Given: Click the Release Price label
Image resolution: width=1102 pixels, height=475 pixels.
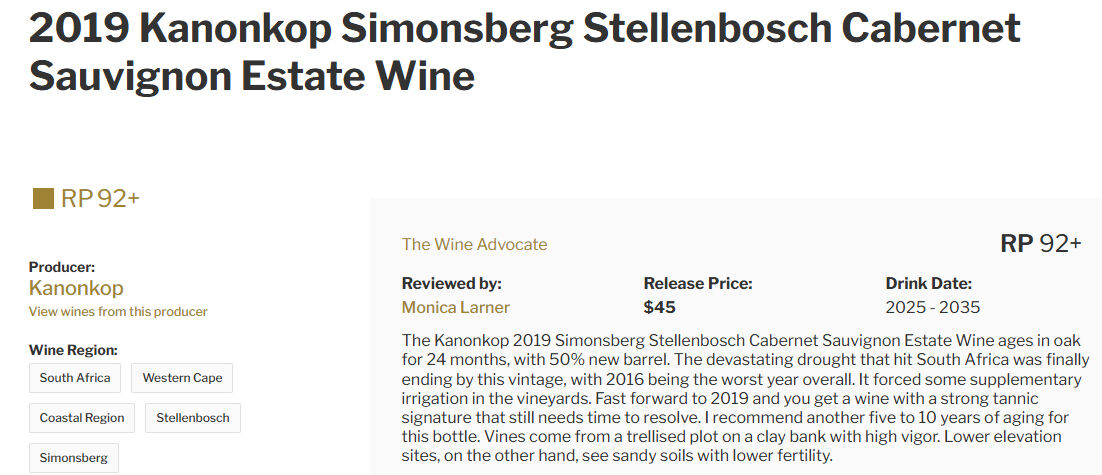Looking at the screenshot, I should (x=698, y=283).
